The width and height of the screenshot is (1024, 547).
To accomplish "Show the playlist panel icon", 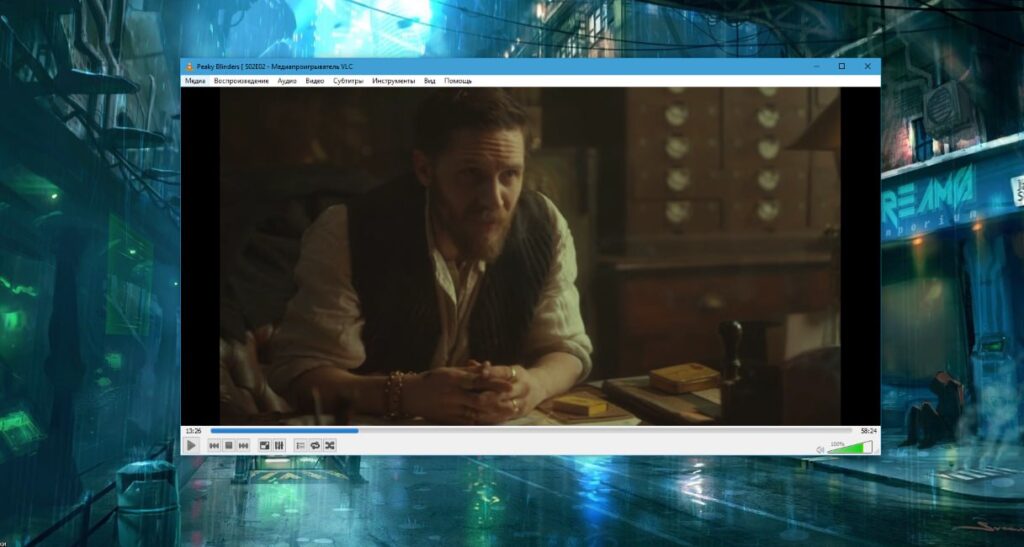I will (x=300, y=445).
